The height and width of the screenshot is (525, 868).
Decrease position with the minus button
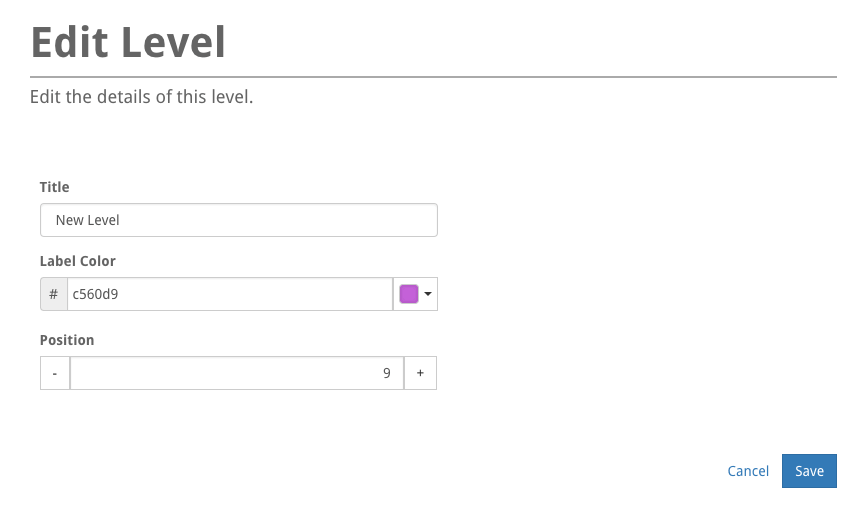(55, 373)
